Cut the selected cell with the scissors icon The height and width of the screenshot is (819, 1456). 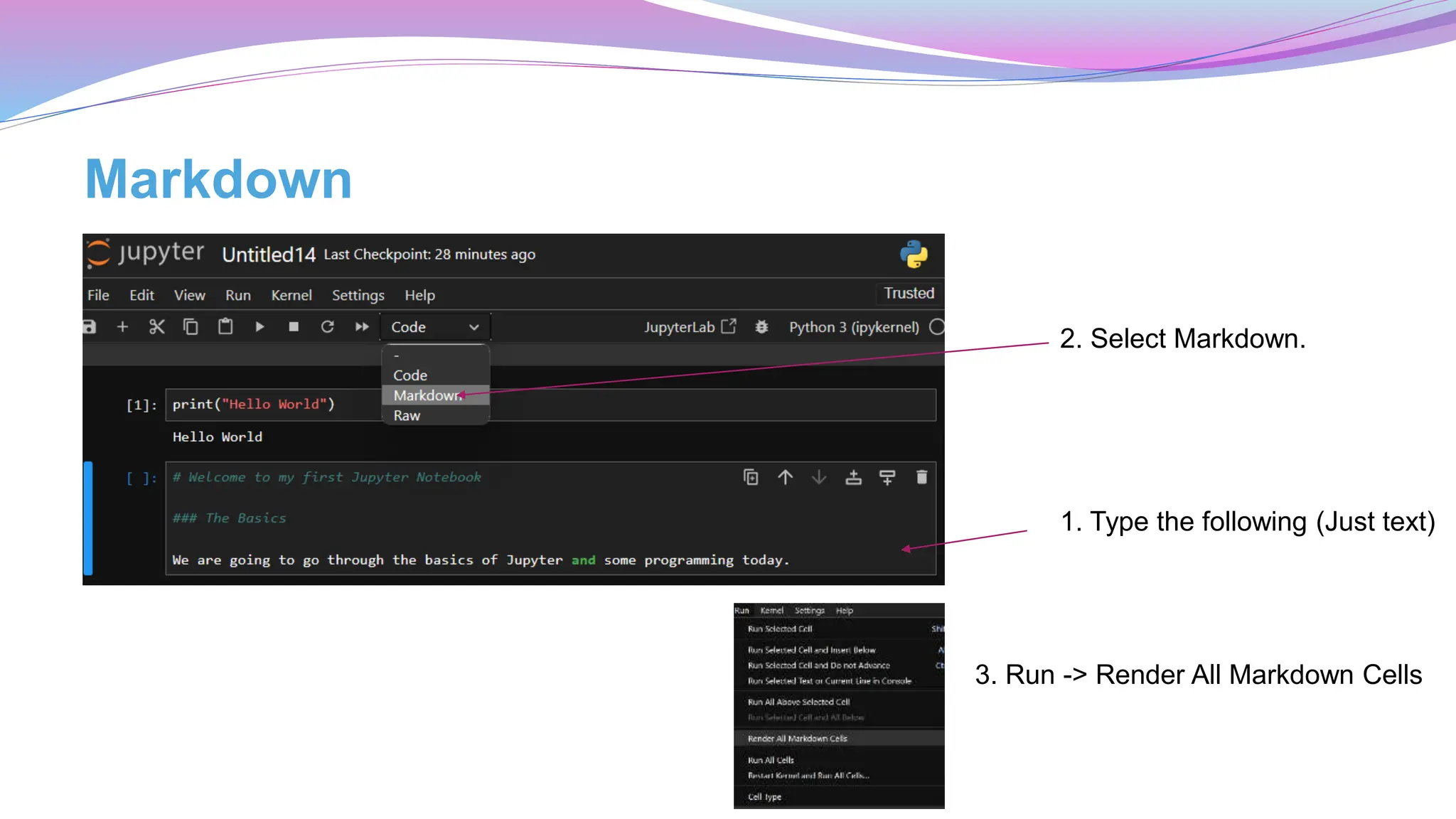[x=156, y=327]
